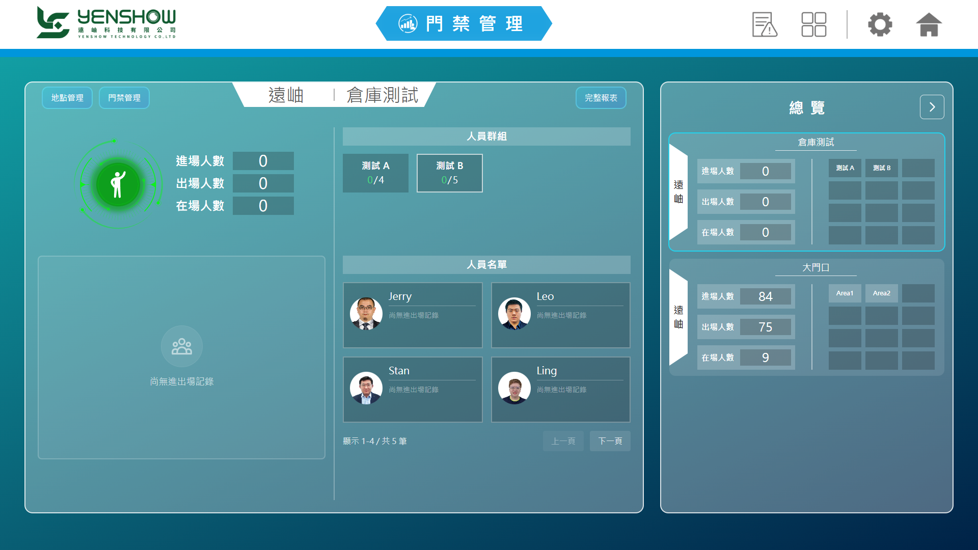This screenshot has width=978, height=550.
Task: Expand the 倉庫測試 white side arrow
Action: pyautogui.click(x=679, y=192)
